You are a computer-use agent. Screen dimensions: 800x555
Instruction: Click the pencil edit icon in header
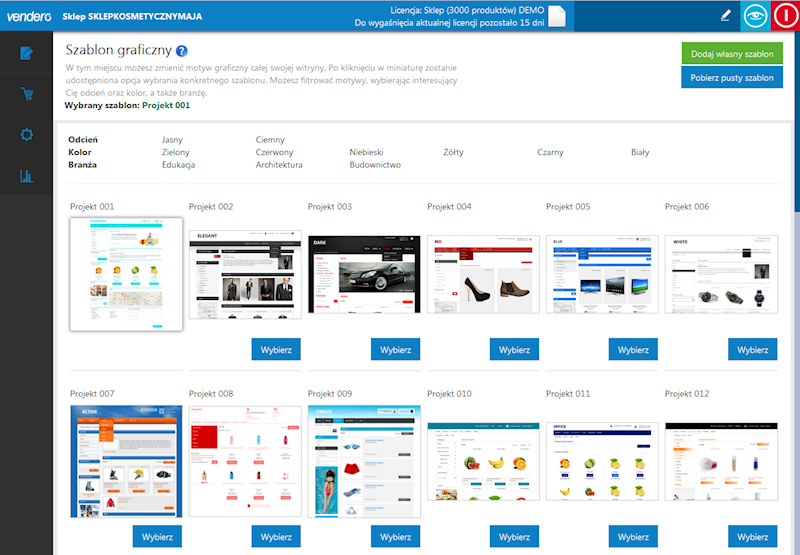725,16
